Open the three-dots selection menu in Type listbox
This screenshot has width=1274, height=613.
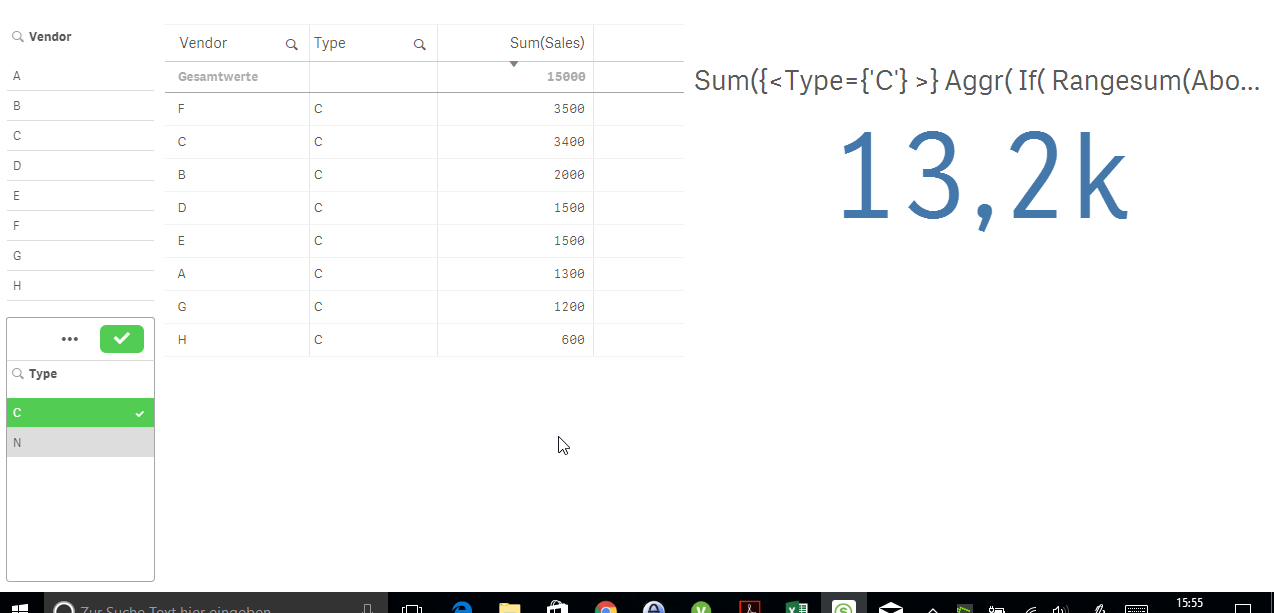pyautogui.click(x=69, y=339)
